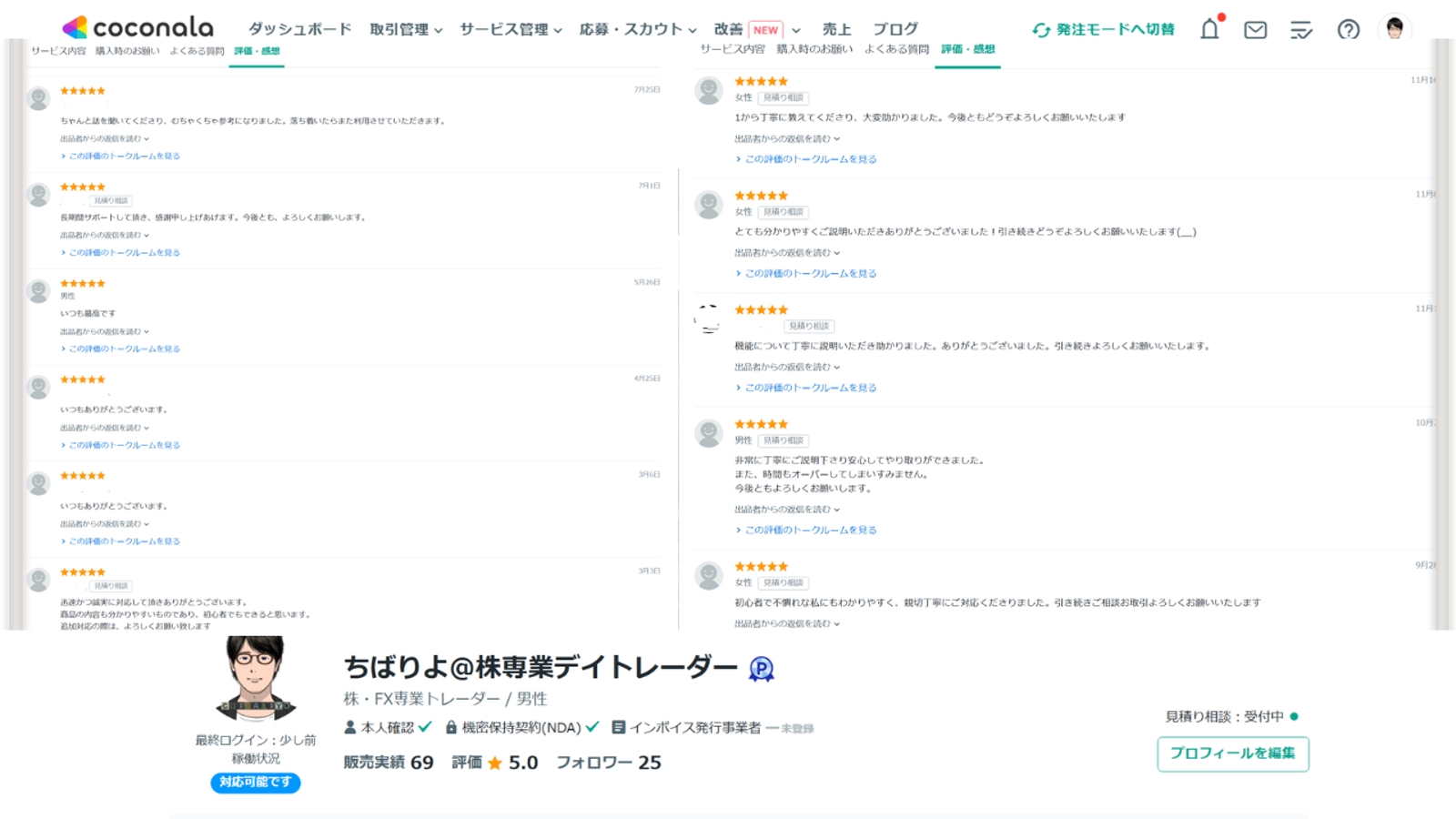
Task: Open the notification bell with red badge
Action: tap(1209, 29)
